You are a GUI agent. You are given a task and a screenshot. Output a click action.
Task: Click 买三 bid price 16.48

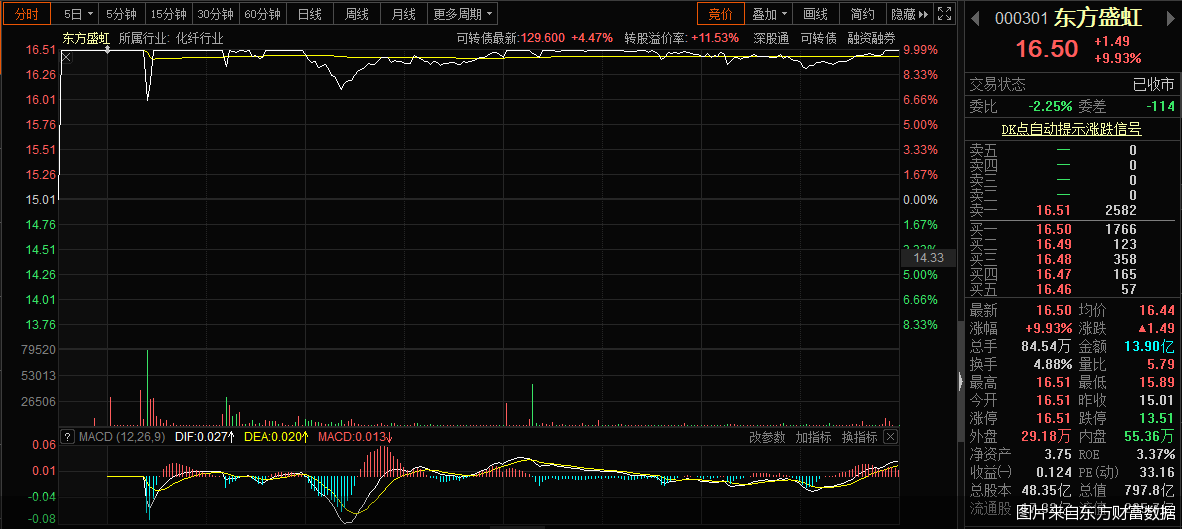(1053, 259)
